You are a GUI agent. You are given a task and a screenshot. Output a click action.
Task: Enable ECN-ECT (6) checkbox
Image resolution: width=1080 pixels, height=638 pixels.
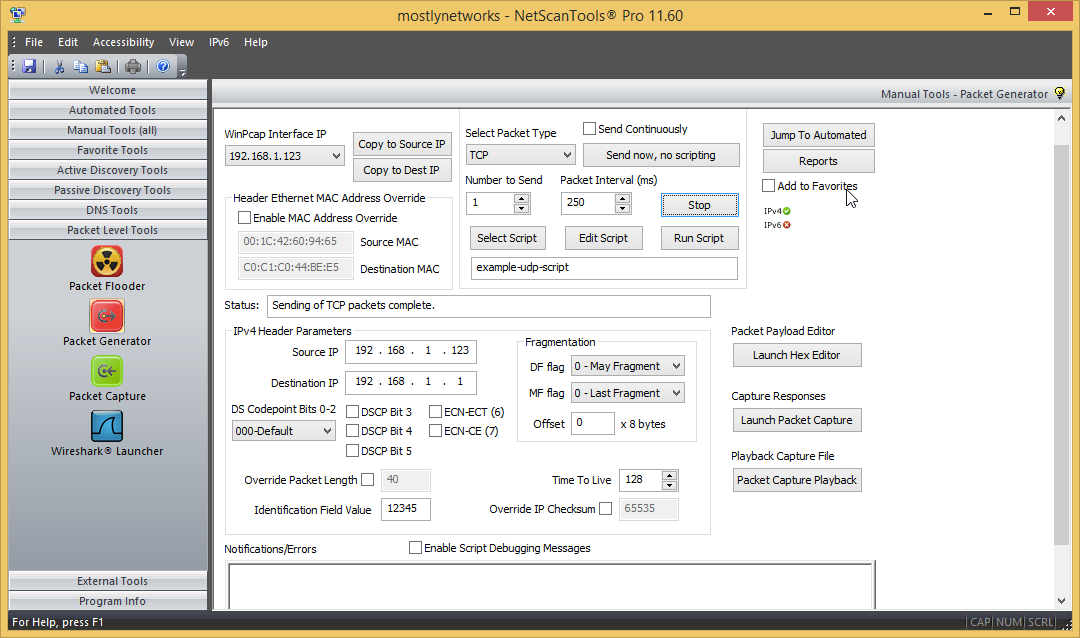point(435,412)
